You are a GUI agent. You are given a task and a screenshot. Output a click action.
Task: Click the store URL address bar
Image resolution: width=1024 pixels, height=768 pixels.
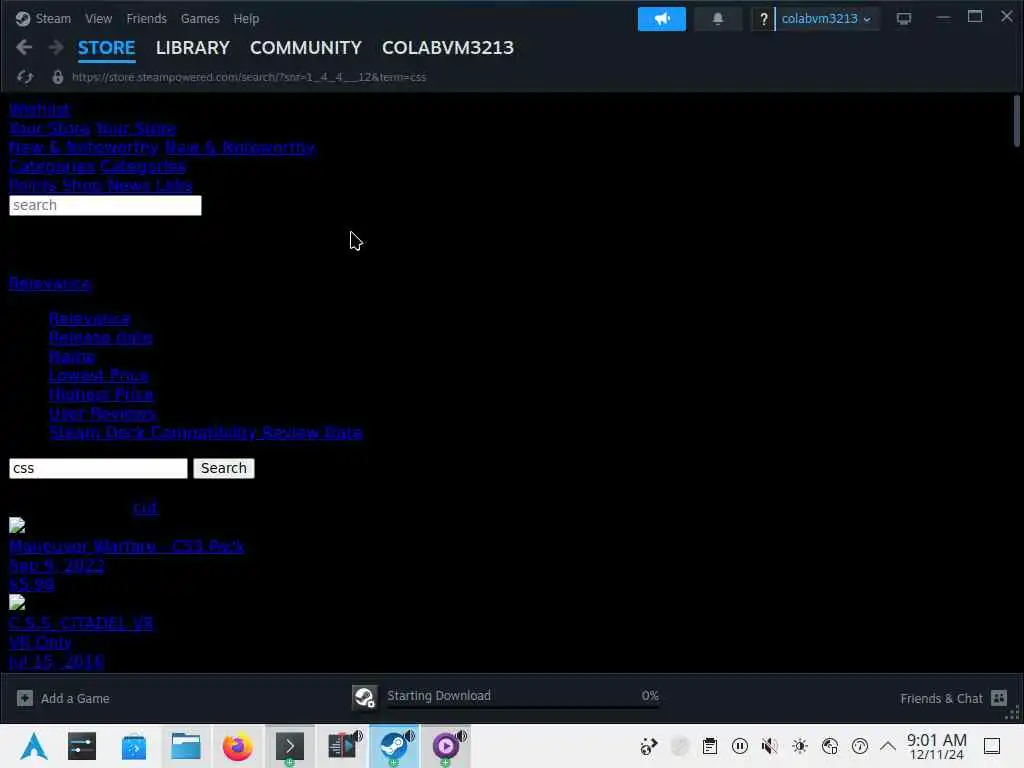pos(249,77)
